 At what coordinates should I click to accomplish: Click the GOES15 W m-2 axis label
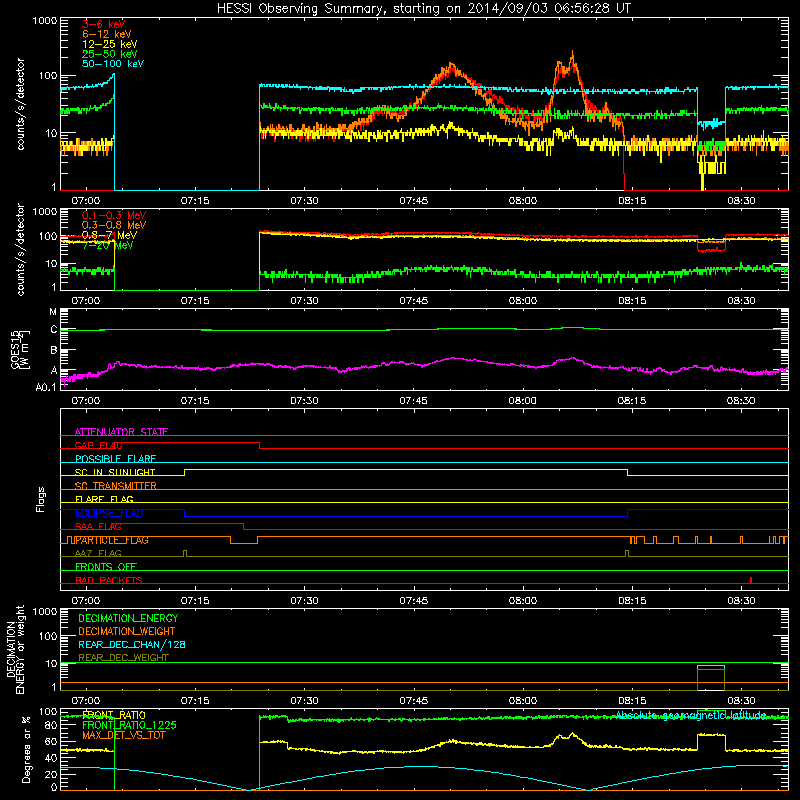tap(20, 350)
